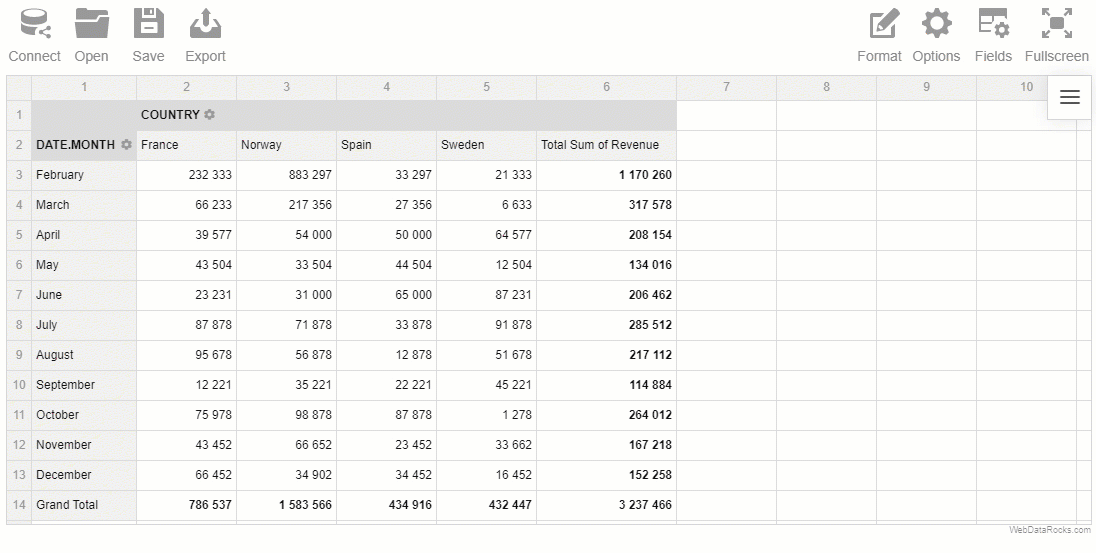Select the France column header
The width and height of the screenshot is (1096, 553).
(187, 145)
